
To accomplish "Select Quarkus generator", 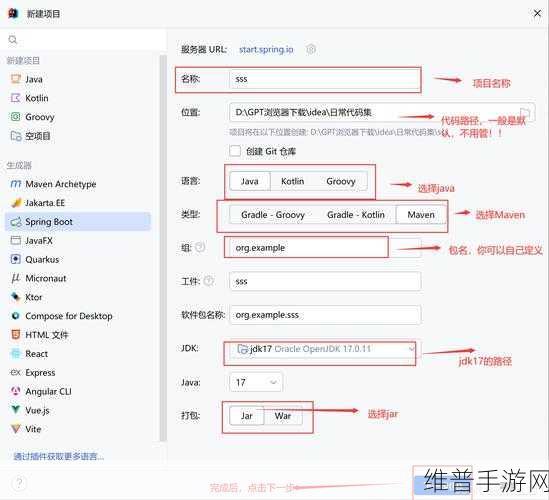I will pyautogui.click(x=78, y=259).
